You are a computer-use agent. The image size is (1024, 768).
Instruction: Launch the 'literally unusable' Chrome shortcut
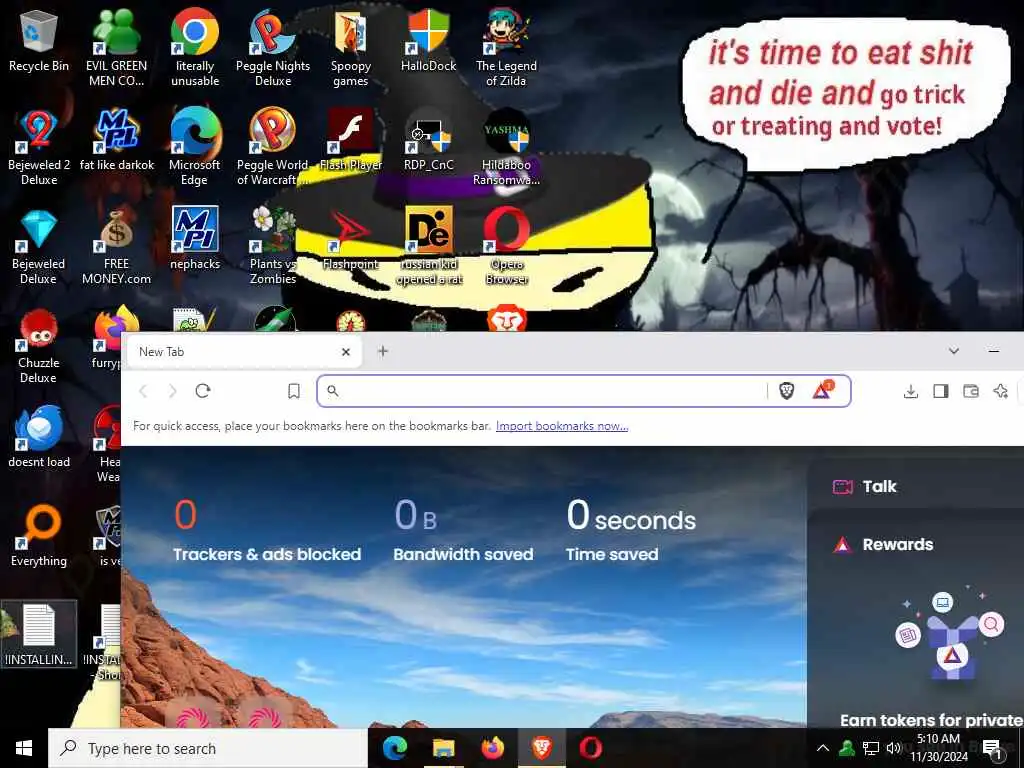[195, 48]
